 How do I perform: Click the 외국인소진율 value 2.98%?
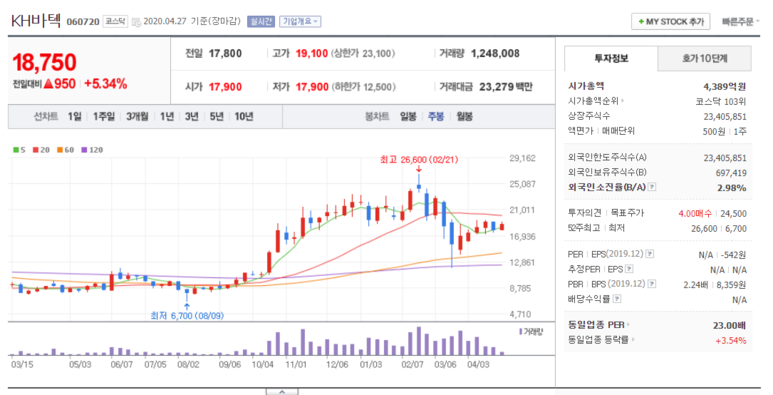(732, 187)
